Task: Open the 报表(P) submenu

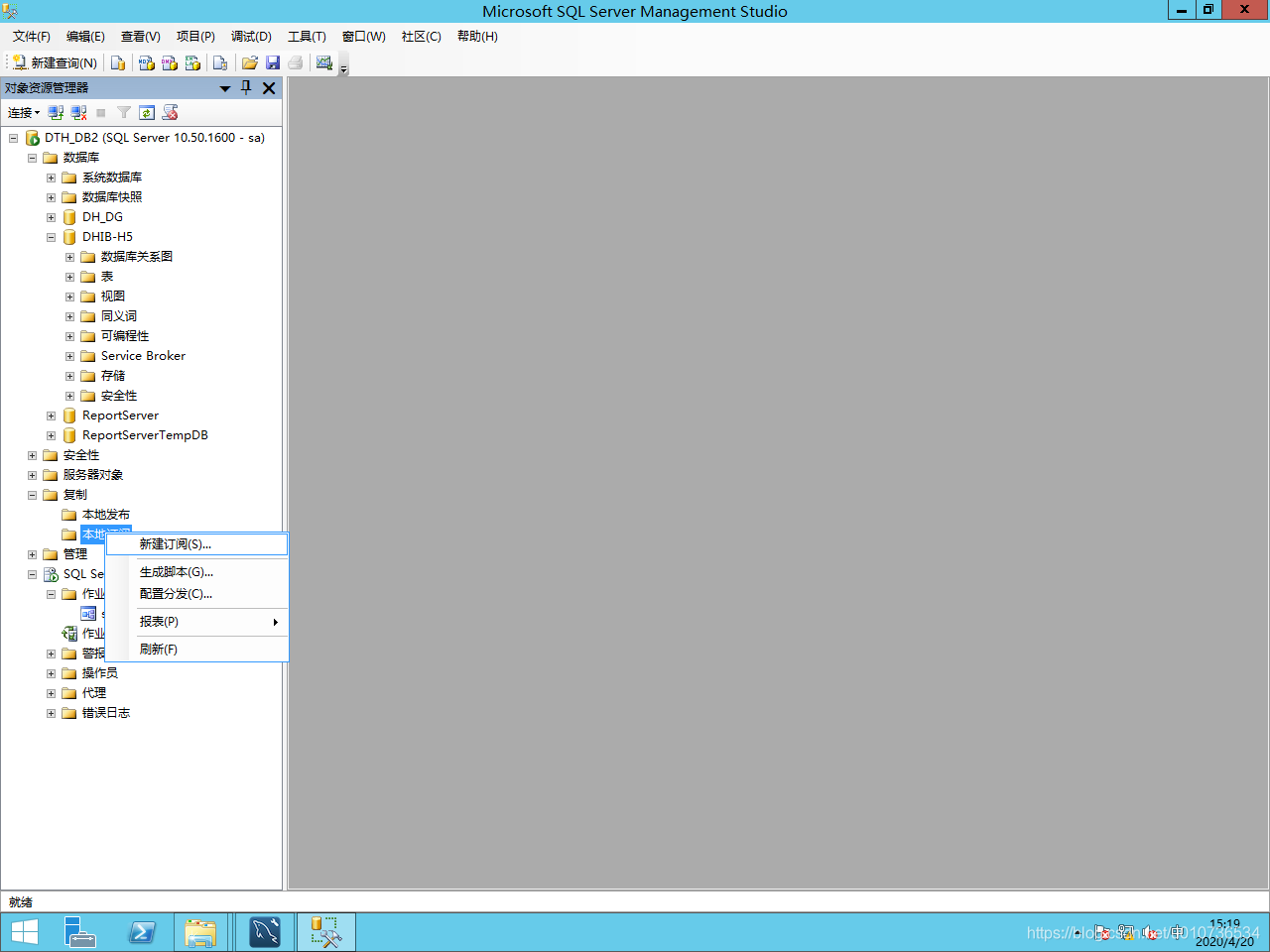Action: [x=196, y=622]
